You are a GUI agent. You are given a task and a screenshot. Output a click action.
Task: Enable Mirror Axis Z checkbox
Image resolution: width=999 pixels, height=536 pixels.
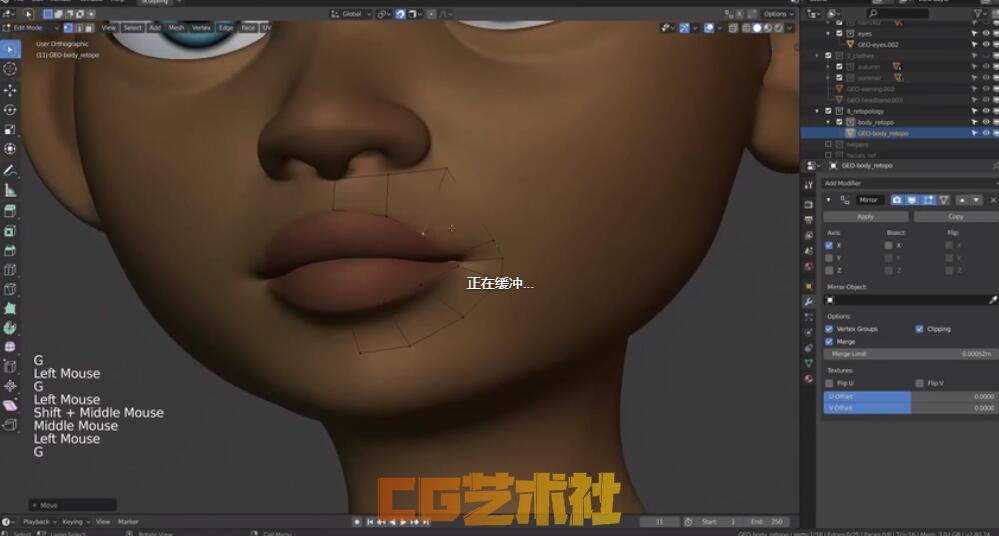tap(829, 271)
